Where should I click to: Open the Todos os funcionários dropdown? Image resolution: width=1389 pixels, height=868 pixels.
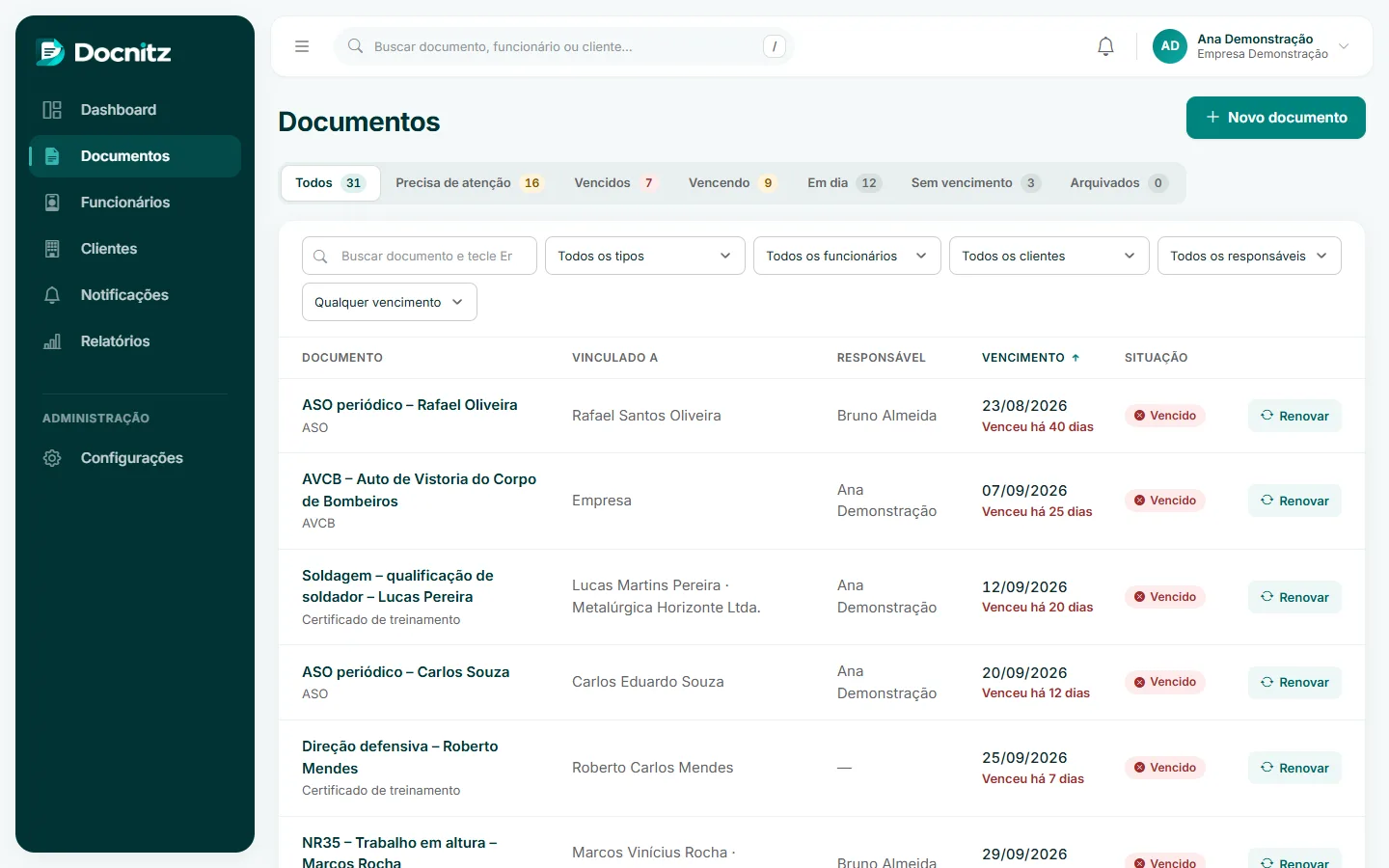pos(847,256)
